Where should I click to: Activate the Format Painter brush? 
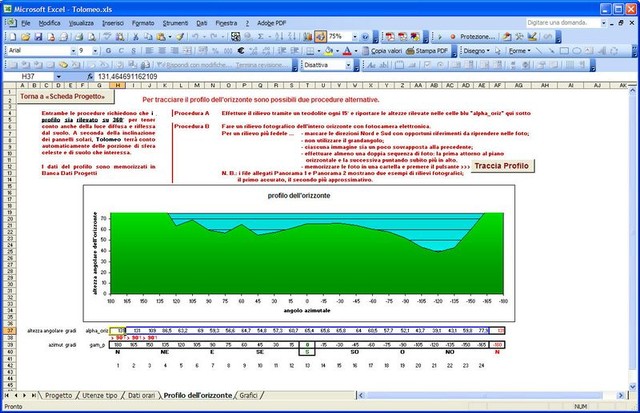point(180,37)
